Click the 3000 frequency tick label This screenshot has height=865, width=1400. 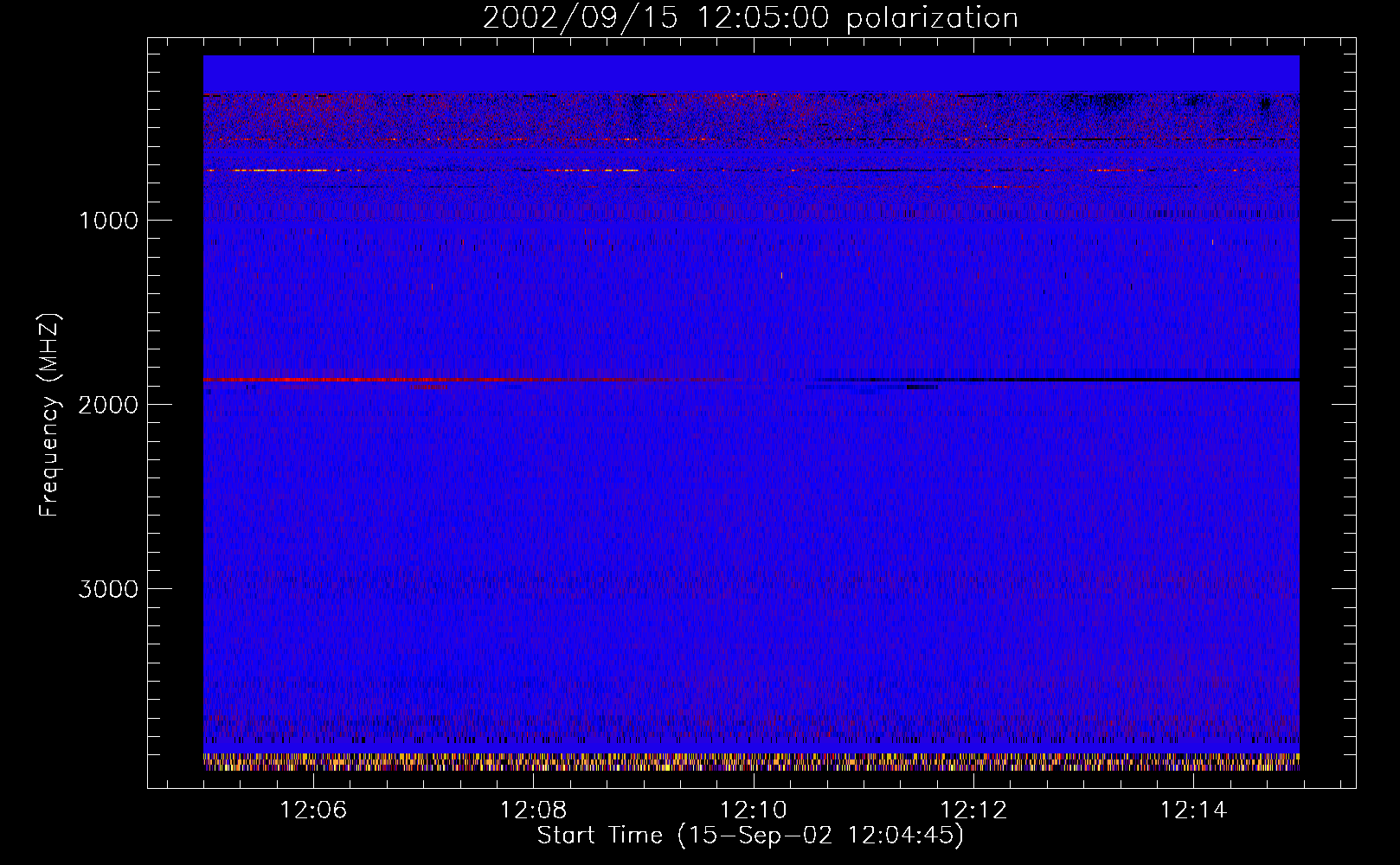pyautogui.click(x=108, y=589)
